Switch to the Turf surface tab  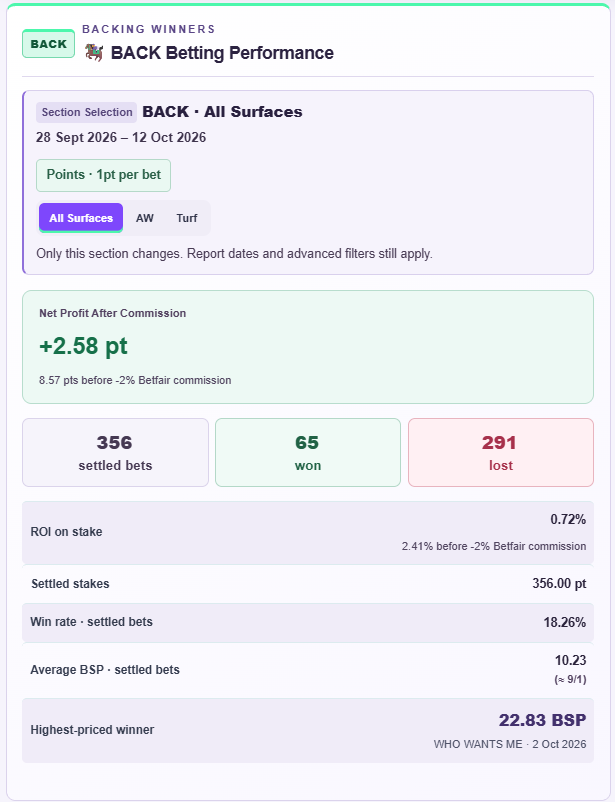coord(187,218)
